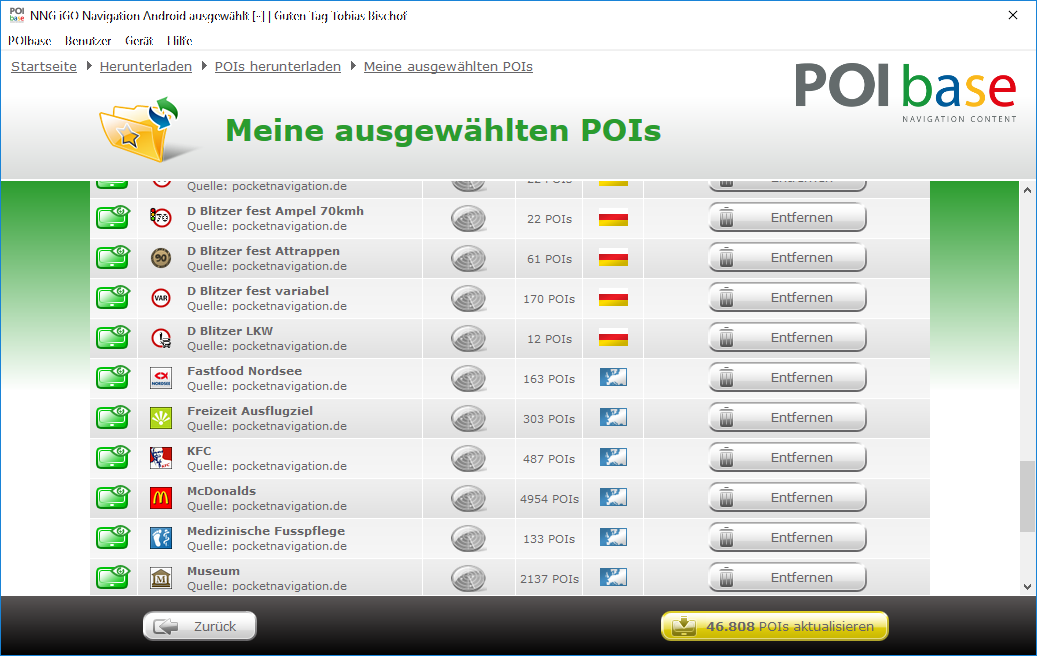The height and width of the screenshot is (656, 1037).
Task: Click Entfernen for D Blitzer fest Attrappen
Action: [787, 258]
